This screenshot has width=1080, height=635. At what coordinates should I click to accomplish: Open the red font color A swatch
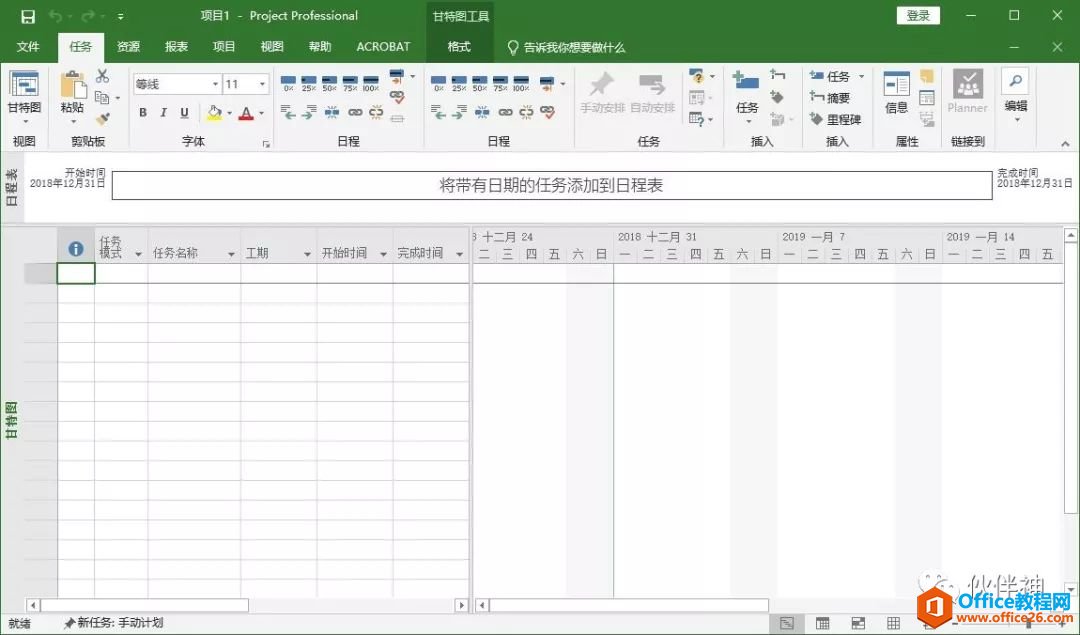coord(245,113)
